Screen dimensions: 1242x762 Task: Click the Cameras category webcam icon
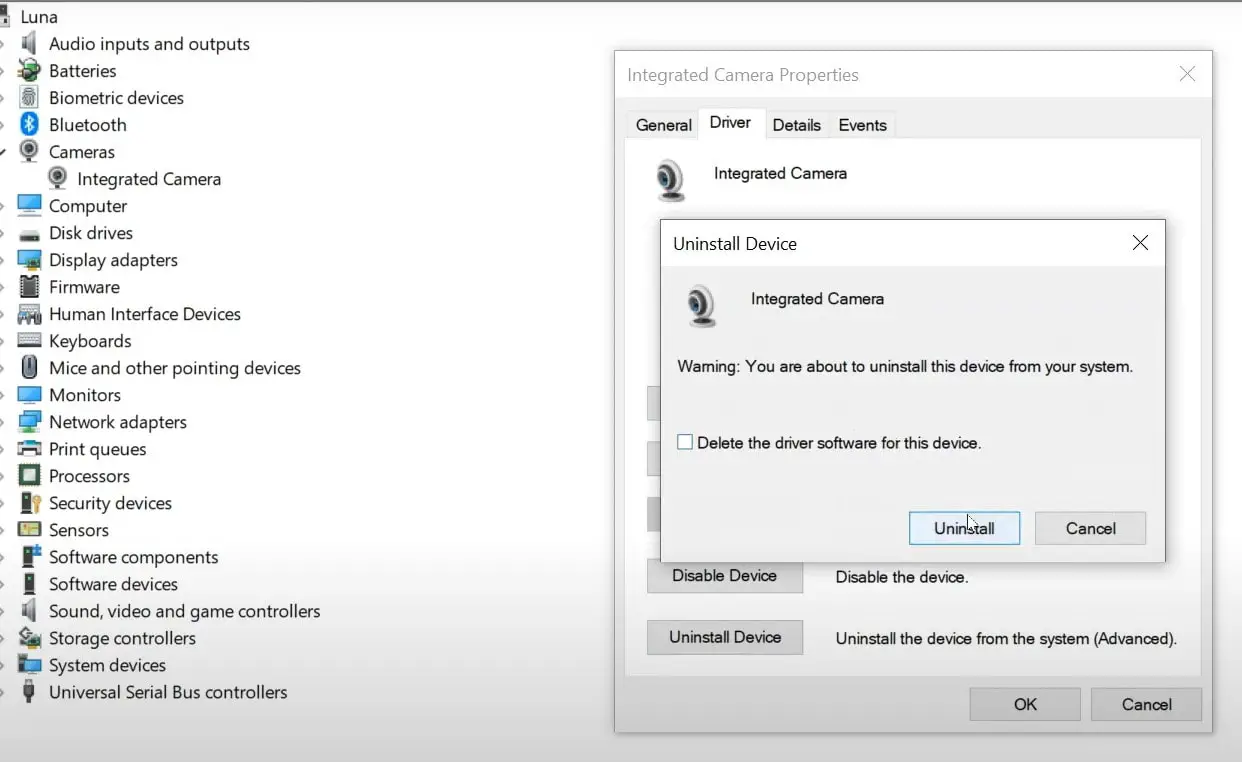pyautogui.click(x=29, y=152)
